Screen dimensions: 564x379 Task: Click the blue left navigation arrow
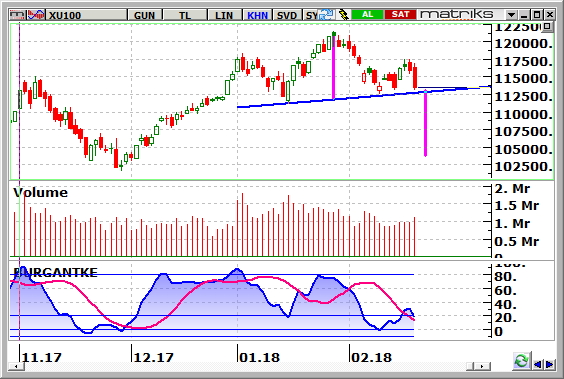coord(537,364)
